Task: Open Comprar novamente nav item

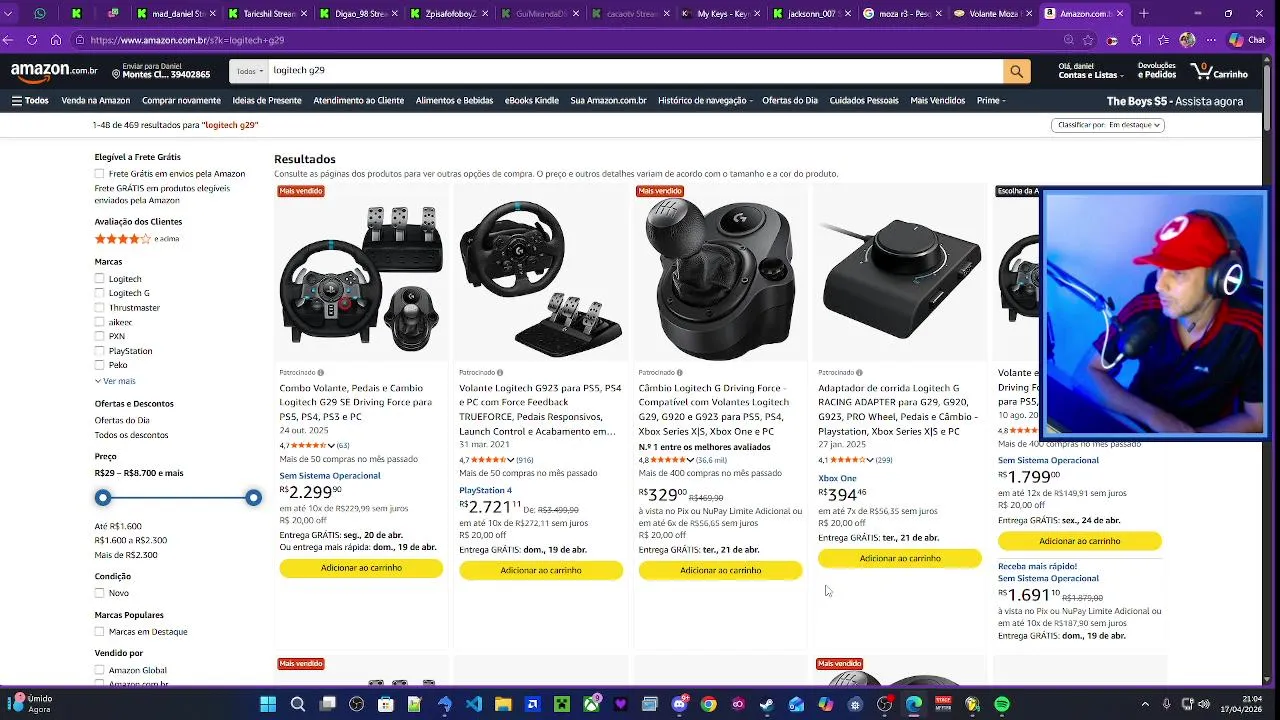Action: 181,101
